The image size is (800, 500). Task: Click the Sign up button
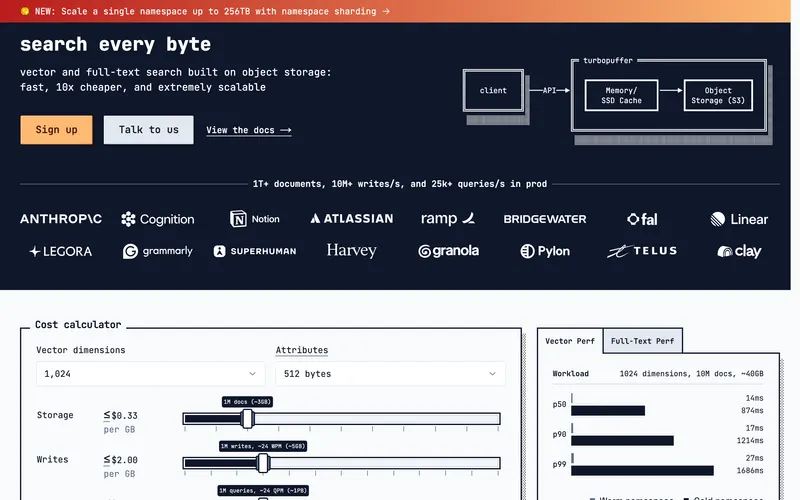tap(57, 130)
